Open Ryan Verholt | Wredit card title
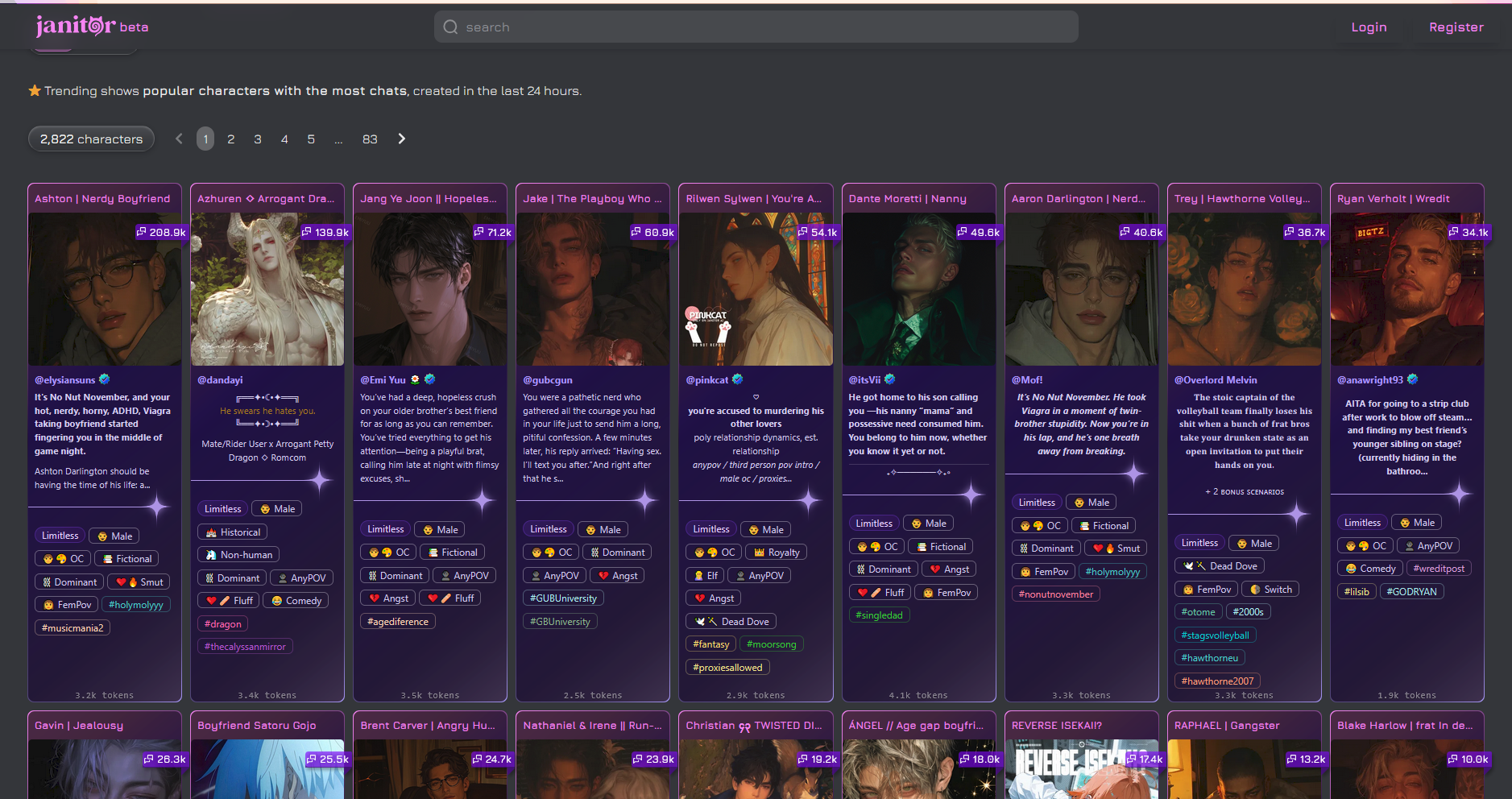Screen dimensions: 1512x799 (1394, 198)
